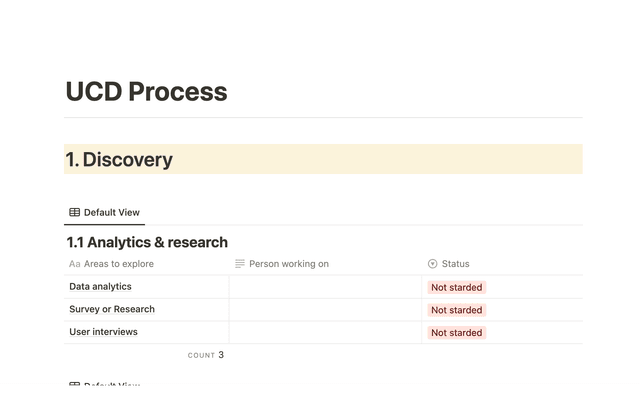Open the Survey or Research row
The image size is (640, 400).
tap(111, 309)
